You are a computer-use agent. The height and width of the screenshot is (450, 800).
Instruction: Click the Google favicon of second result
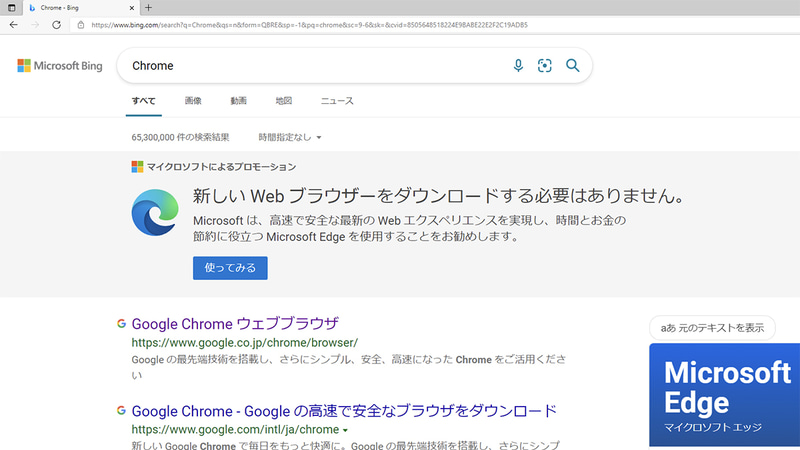(x=121, y=410)
